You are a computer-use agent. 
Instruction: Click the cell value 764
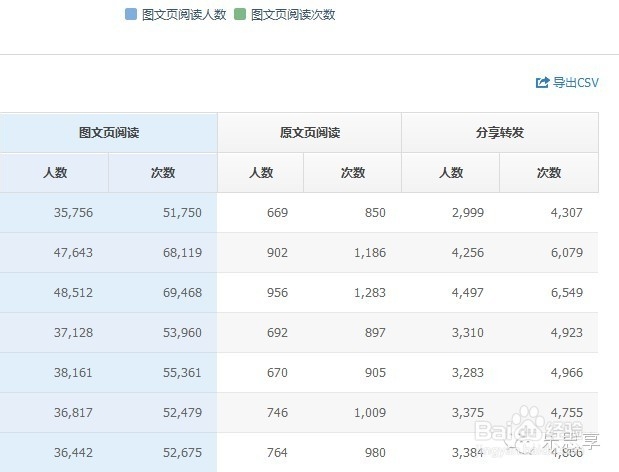pyautogui.click(x=277, y=453)
